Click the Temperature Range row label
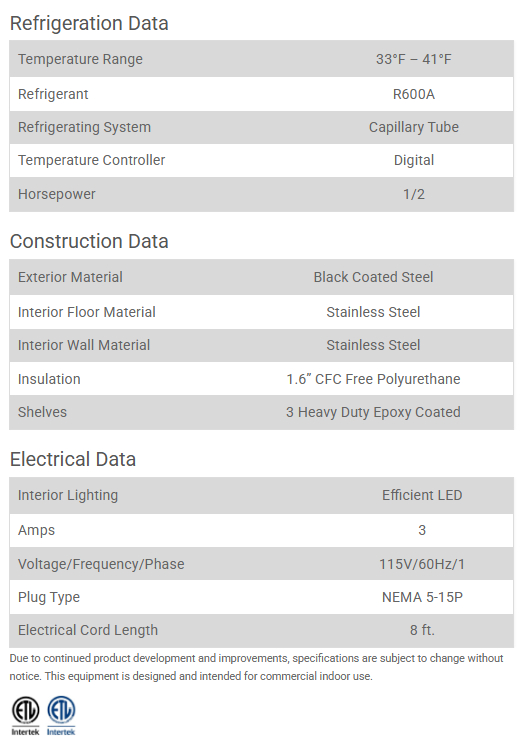The height and width of the screenshot is (752, 529). pyautogui.click(x=81, y=59)
